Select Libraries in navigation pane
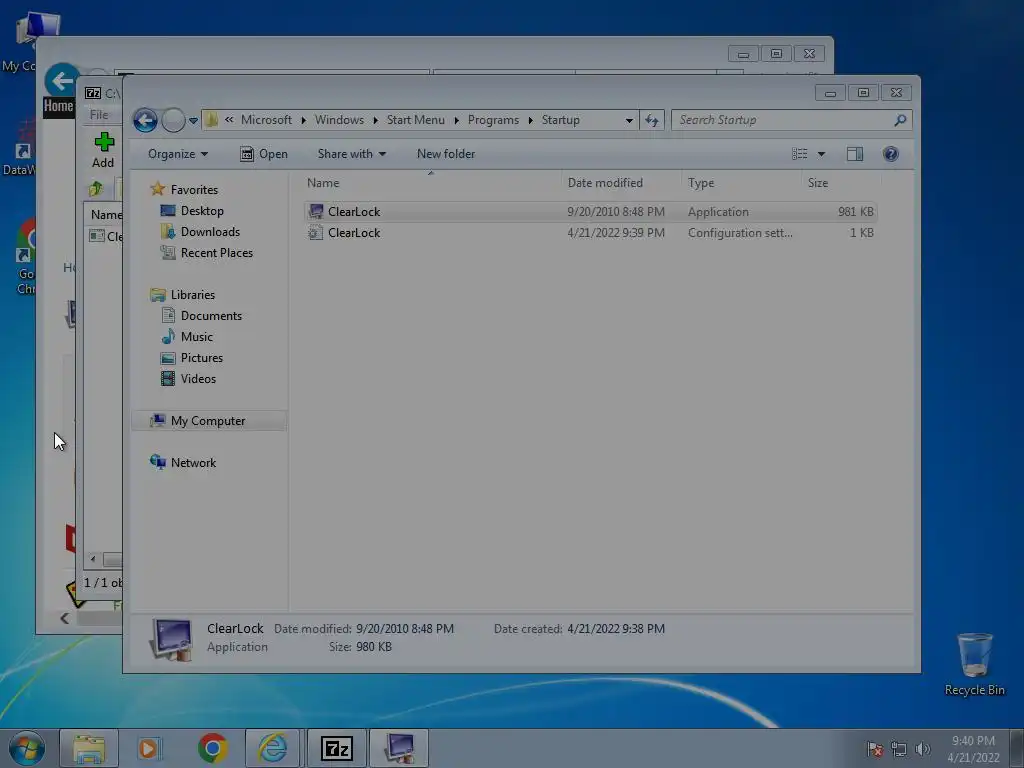Image resolution: width=1024 pixels, height=768 pixels. [192, 295]
